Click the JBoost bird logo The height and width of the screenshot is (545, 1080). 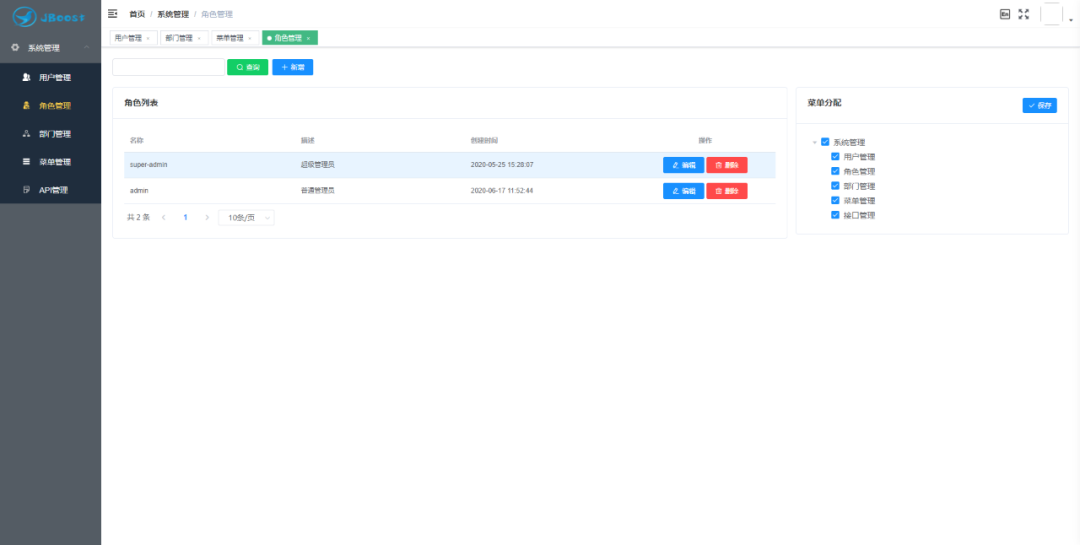click(24, 15)
